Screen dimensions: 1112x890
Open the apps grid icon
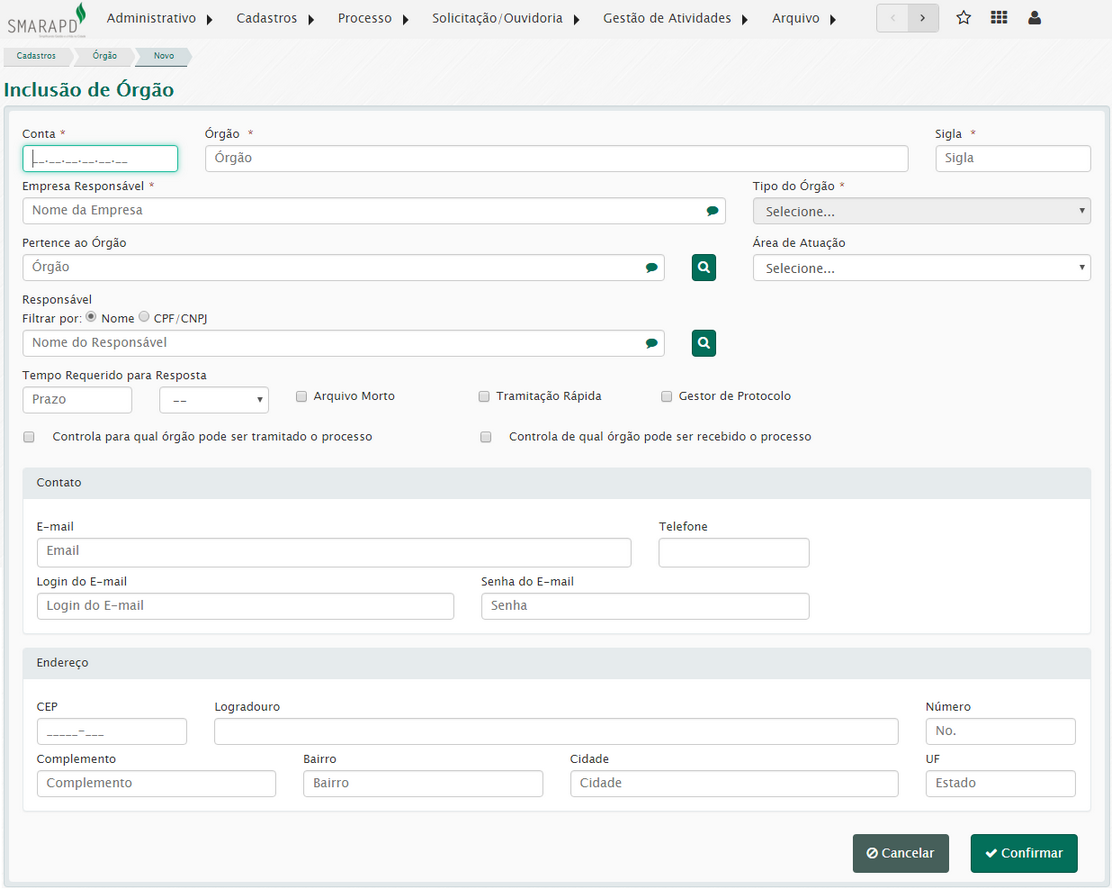tap(998, 18)
